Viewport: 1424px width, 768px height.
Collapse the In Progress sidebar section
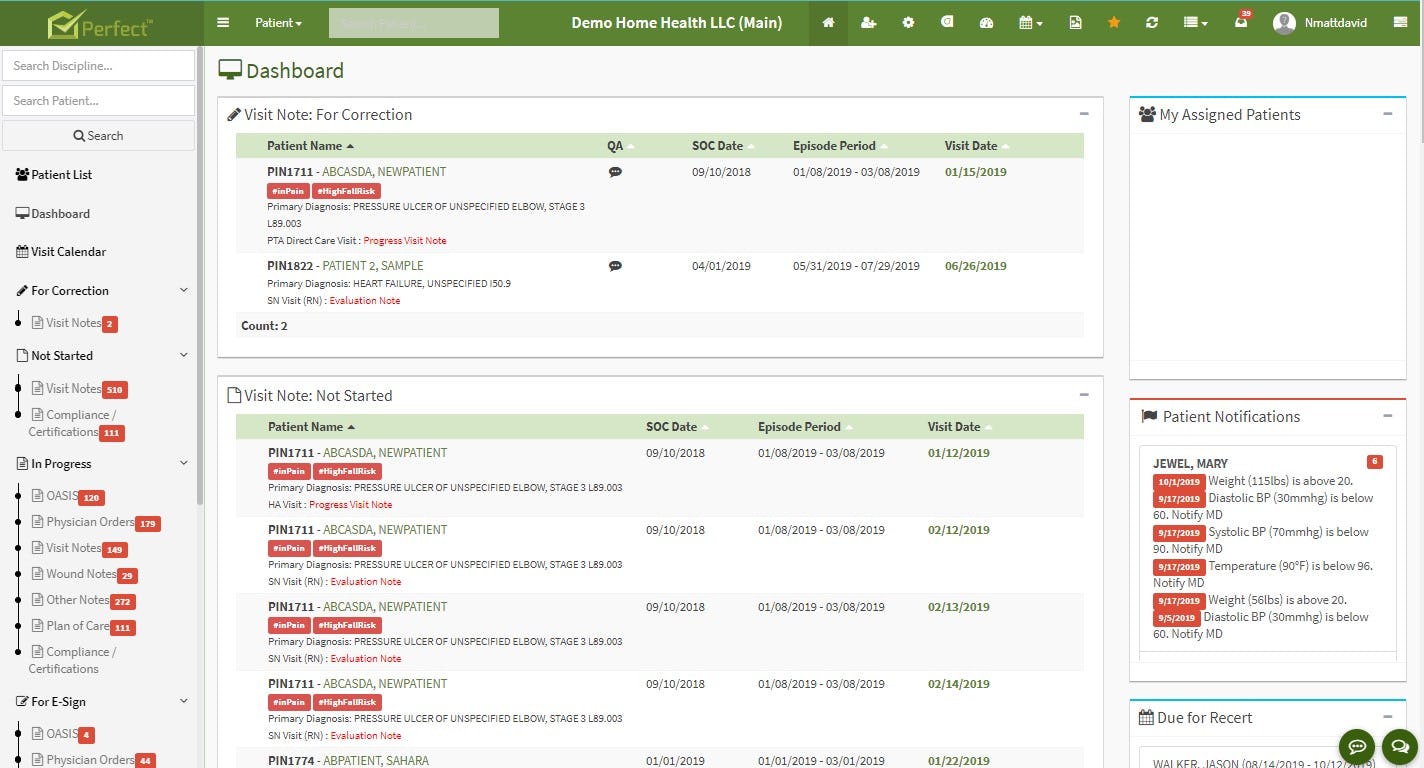[184, 463]
